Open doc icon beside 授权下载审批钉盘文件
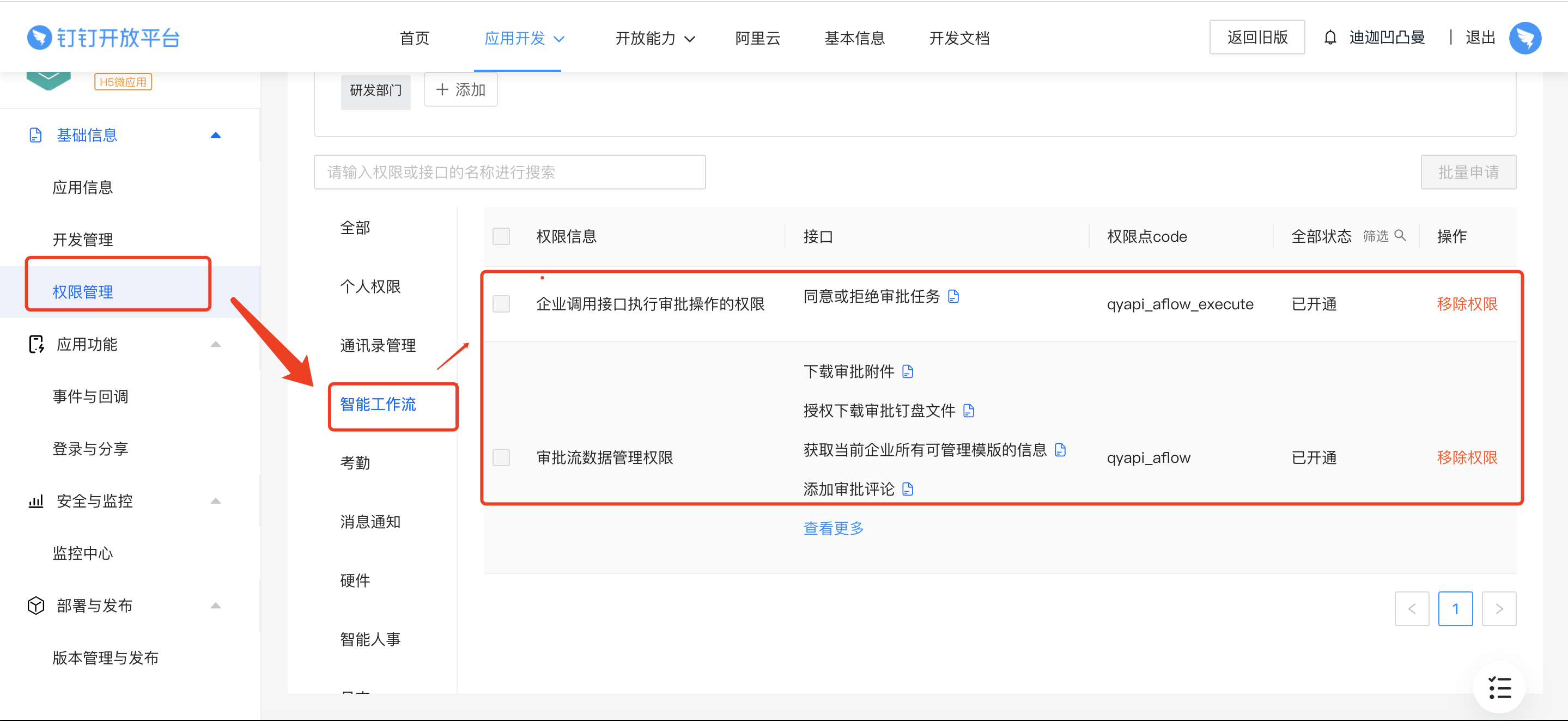1568x721 pixels. click(969, 411)
